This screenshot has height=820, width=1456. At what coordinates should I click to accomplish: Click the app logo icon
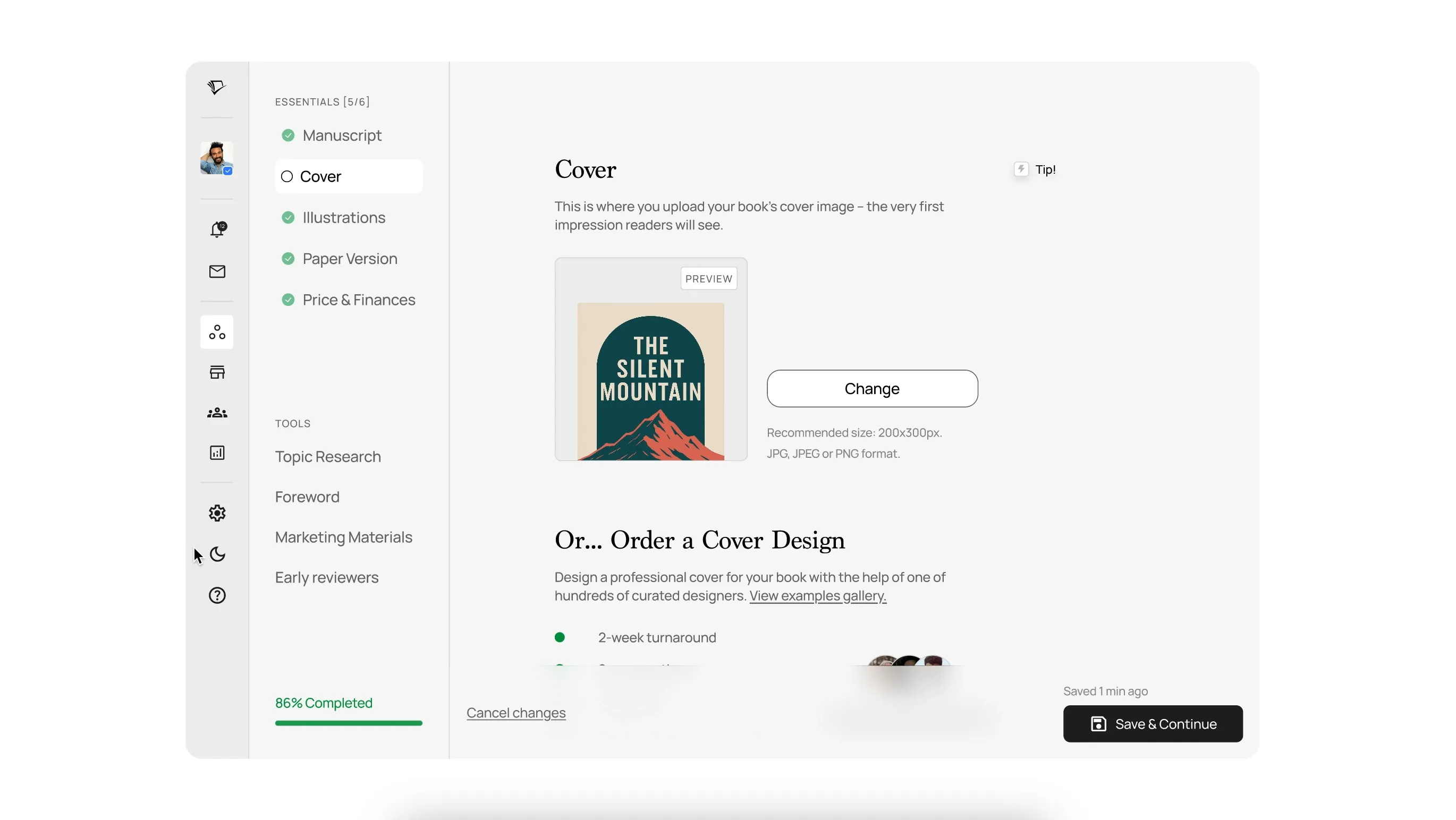(x=216, y=87)
